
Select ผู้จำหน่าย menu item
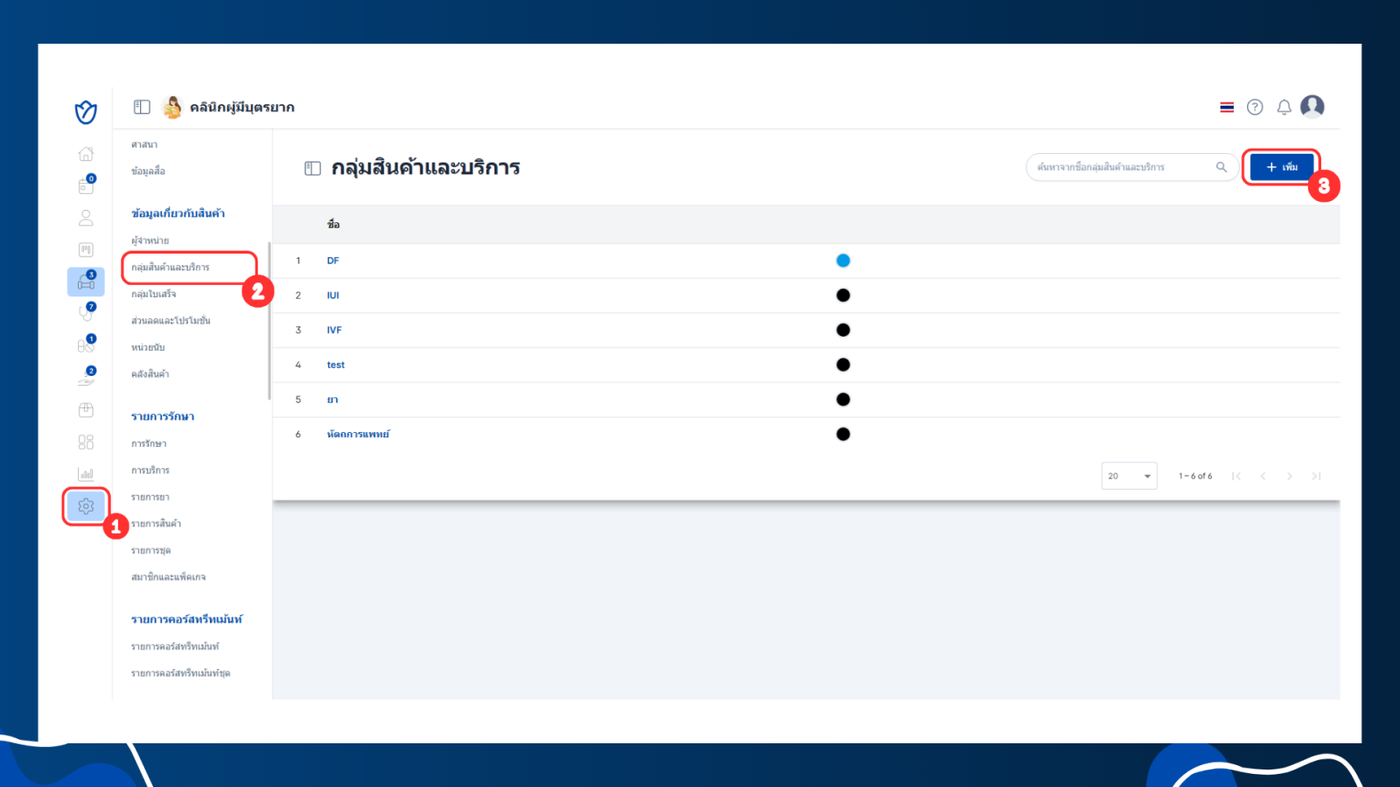coord(150,241)
